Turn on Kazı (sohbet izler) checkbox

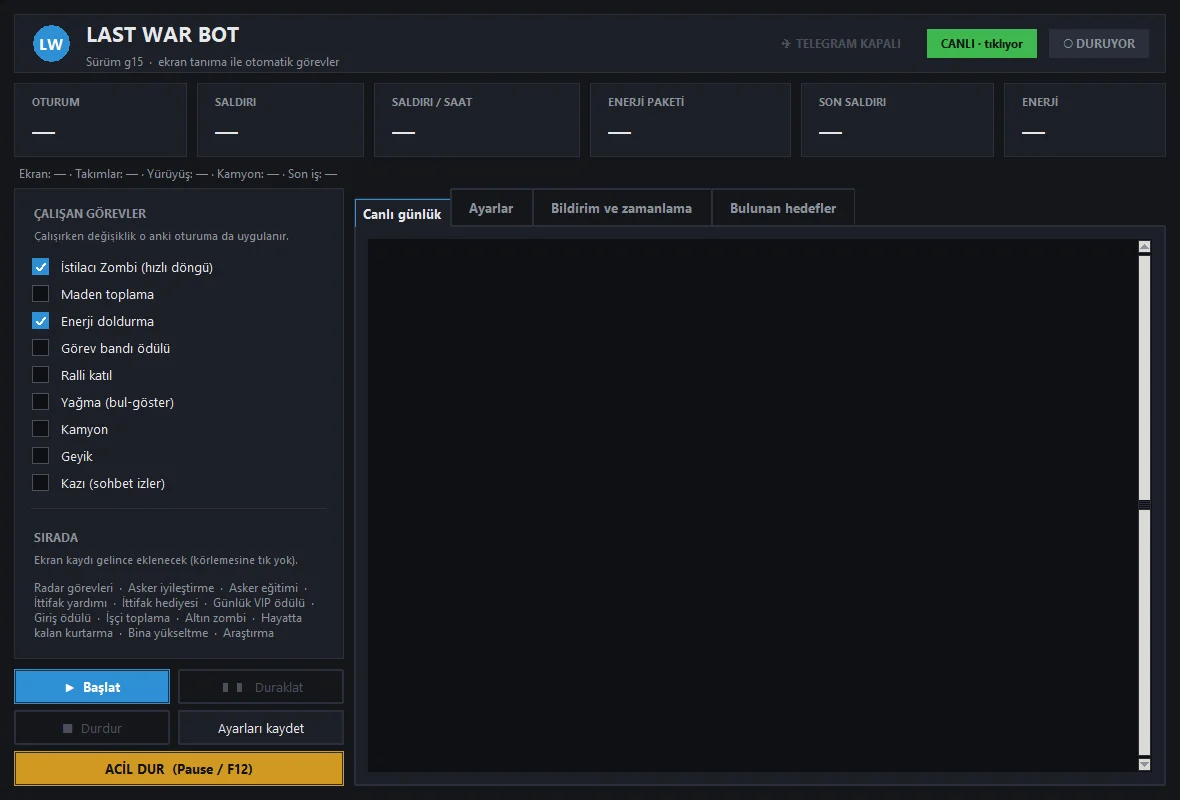click(41, 484)
